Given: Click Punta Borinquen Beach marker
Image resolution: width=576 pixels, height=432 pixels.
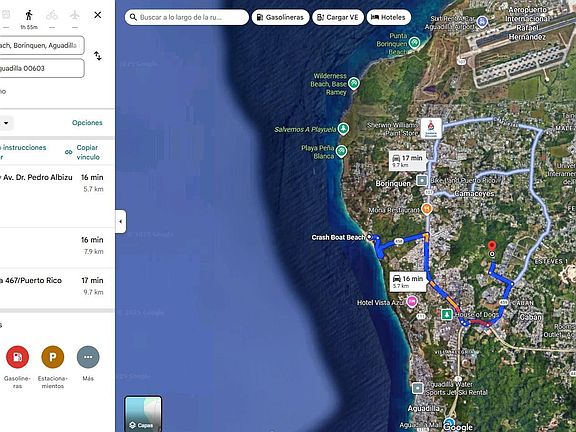Looking at the screenshot, I should click(414, 43).
